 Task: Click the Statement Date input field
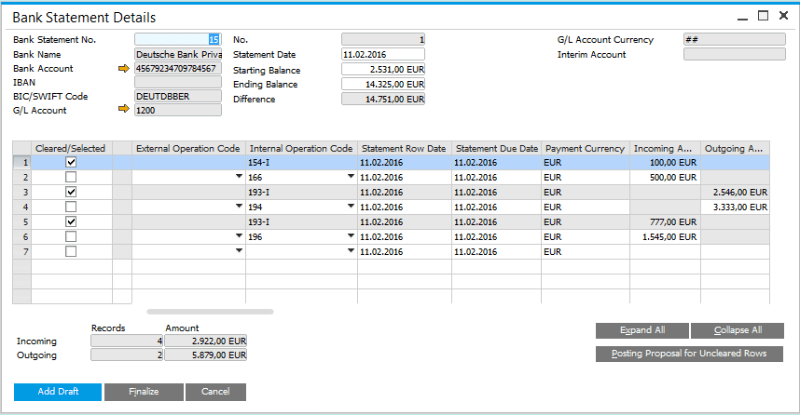coord(382,55)
